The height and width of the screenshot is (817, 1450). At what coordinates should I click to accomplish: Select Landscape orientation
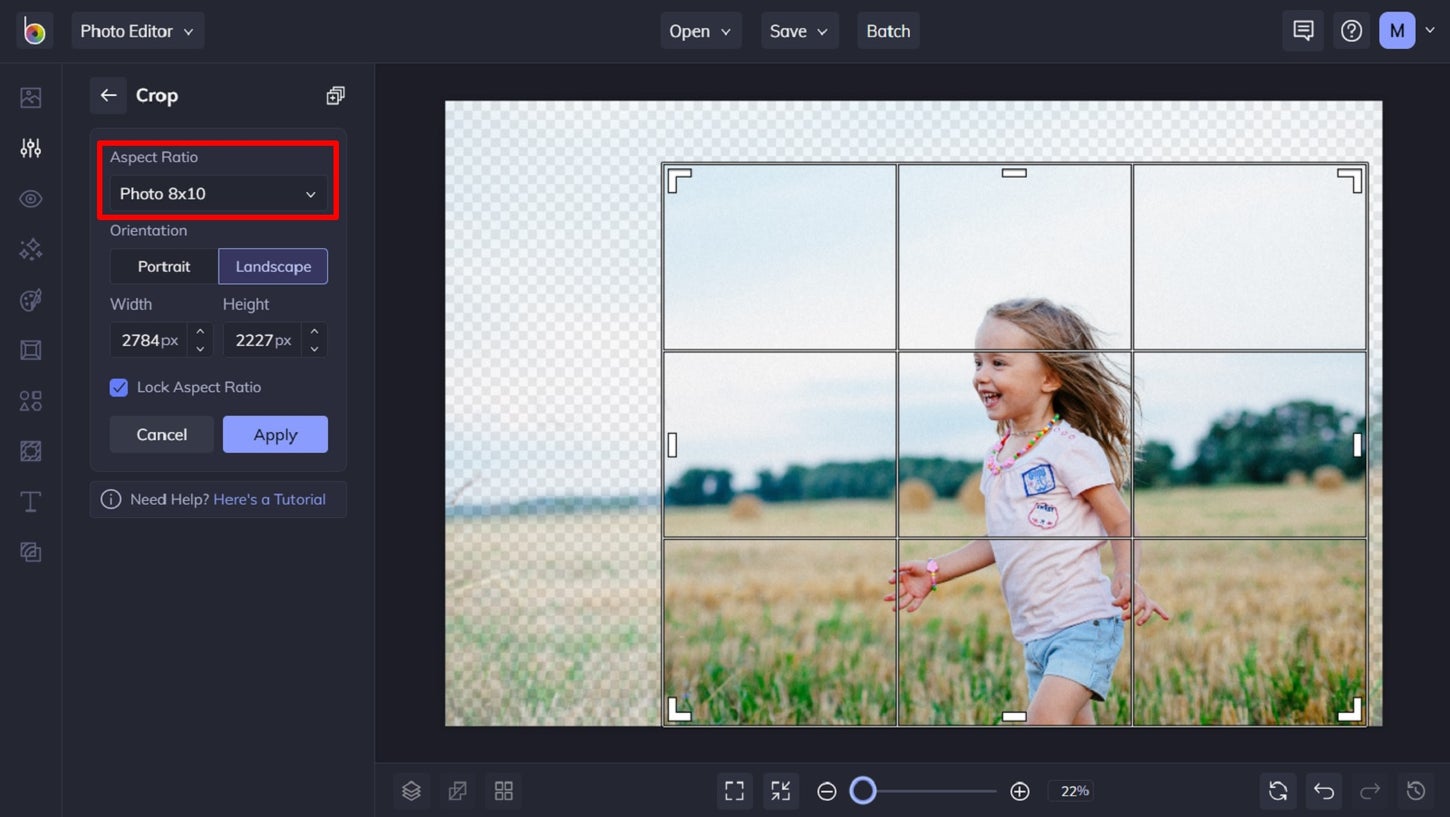click(273, 266)
